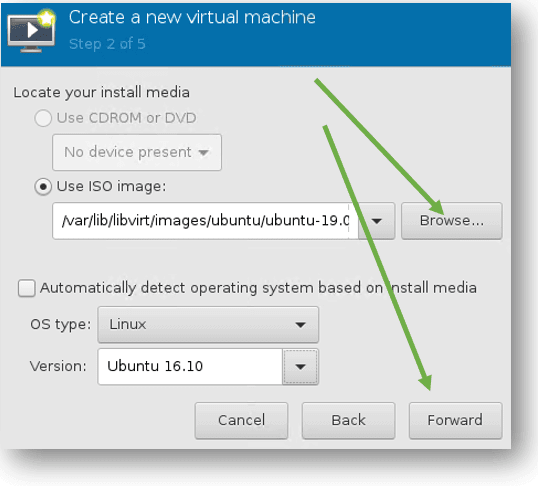This screenshot has width=538, height=486.
Task: Expand the Version dropdown arrow
Action: tap(301, 367)
